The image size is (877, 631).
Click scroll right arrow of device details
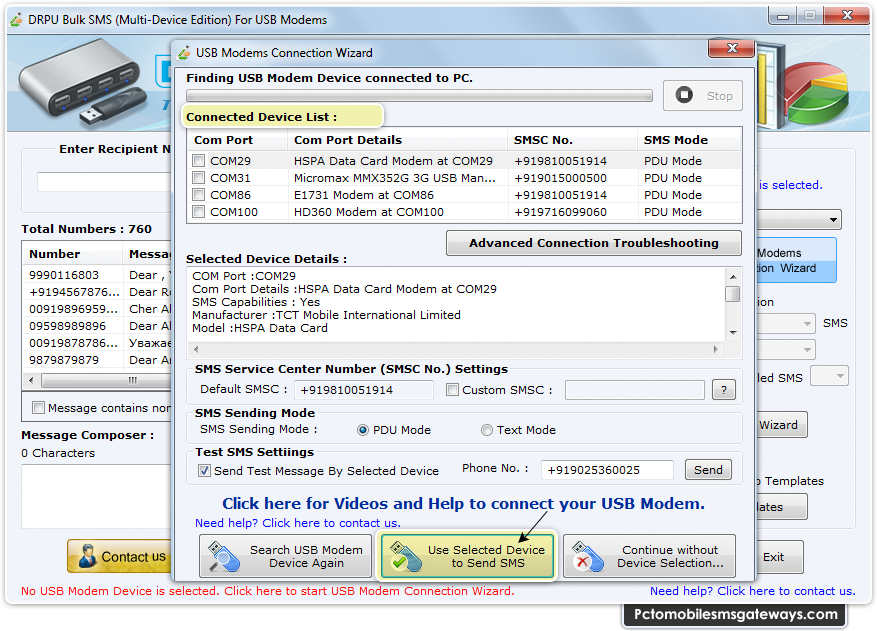(x=716, y=349)
